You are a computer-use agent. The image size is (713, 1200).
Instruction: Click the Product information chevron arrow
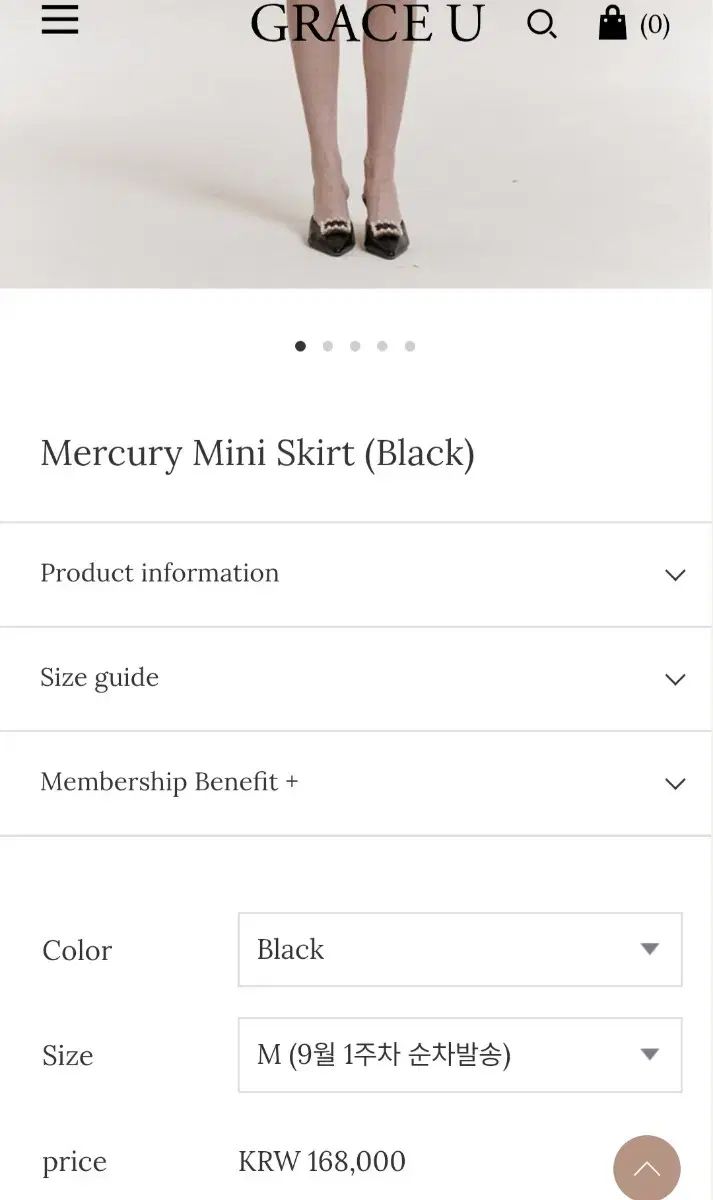(675, 575)
